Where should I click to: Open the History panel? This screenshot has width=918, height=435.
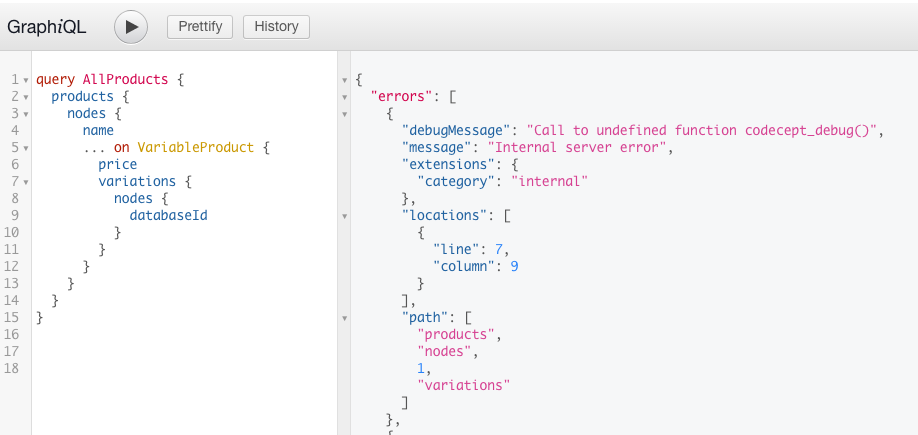coord(276,27)
